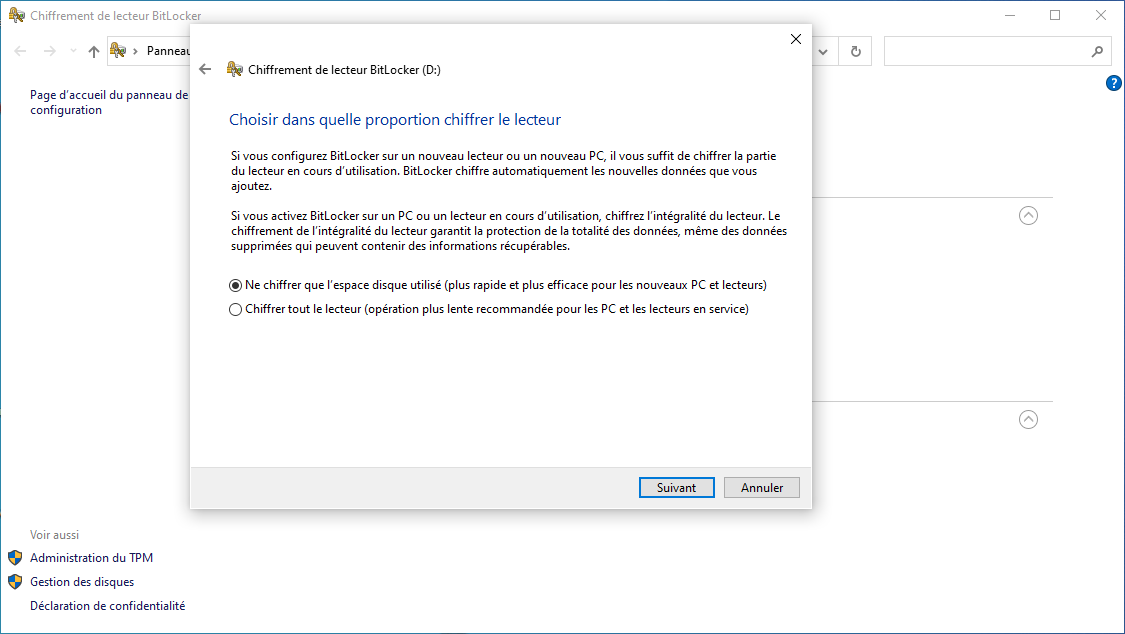Click the shield icon beside Gestion des disques
Screen dimensions: 1125x634
(15, 582)
